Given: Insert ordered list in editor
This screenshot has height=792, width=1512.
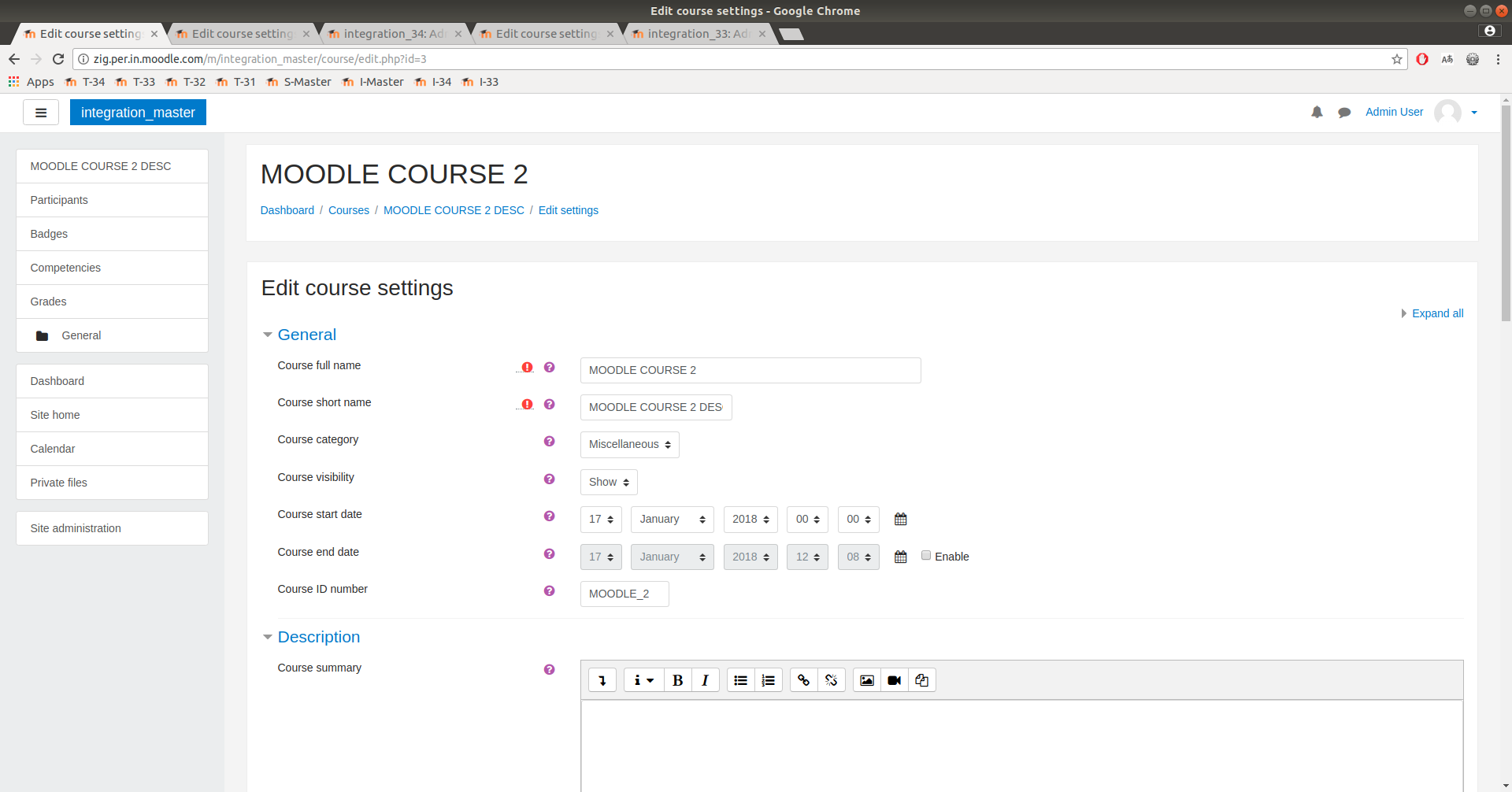Looking at the screenshot, I should (769, 680).
